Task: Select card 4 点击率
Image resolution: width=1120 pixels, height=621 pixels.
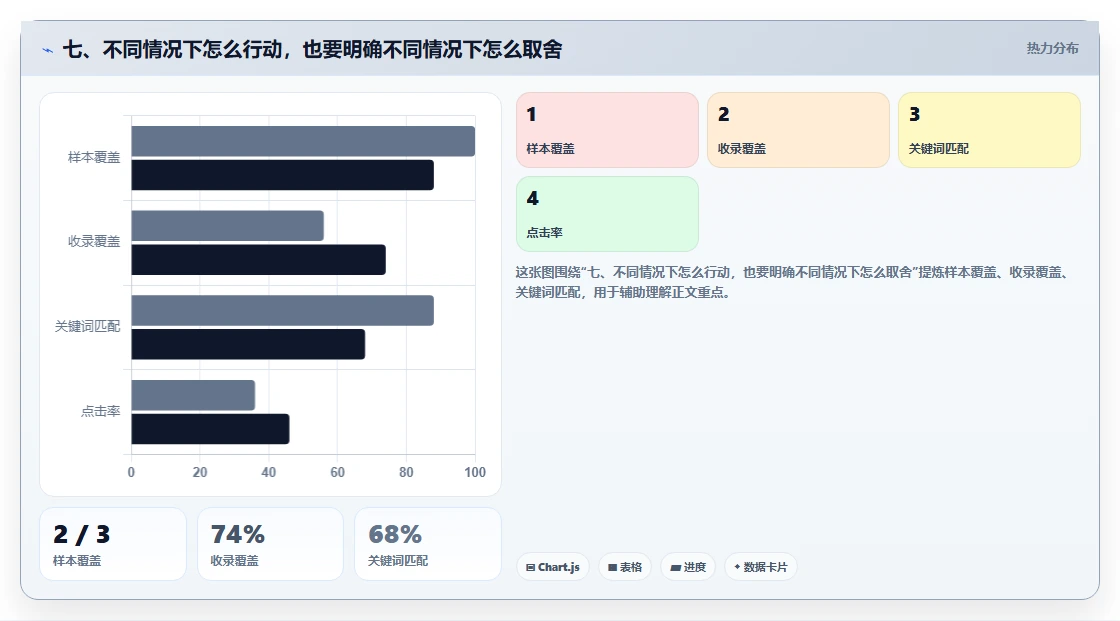Action: (607, 214)
